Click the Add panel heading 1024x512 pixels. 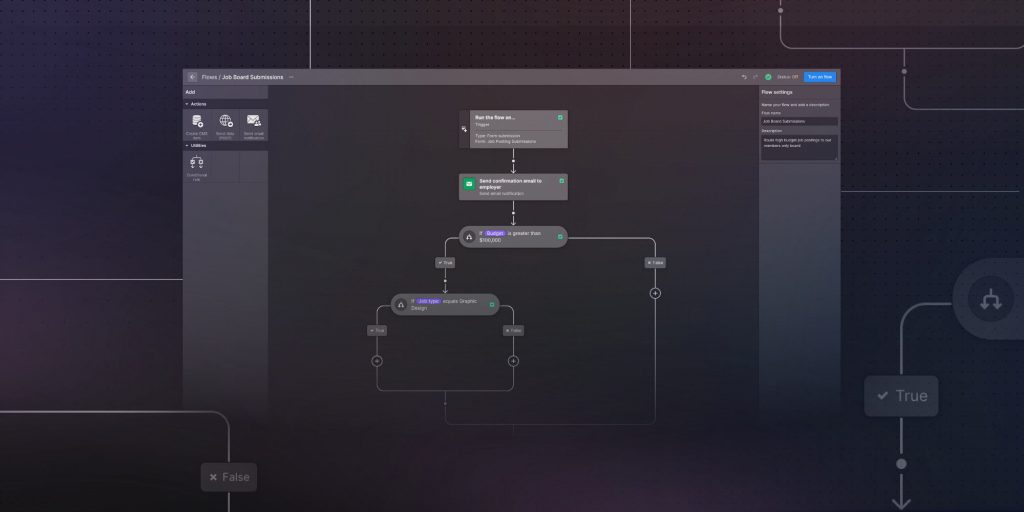tap(190, 92)
